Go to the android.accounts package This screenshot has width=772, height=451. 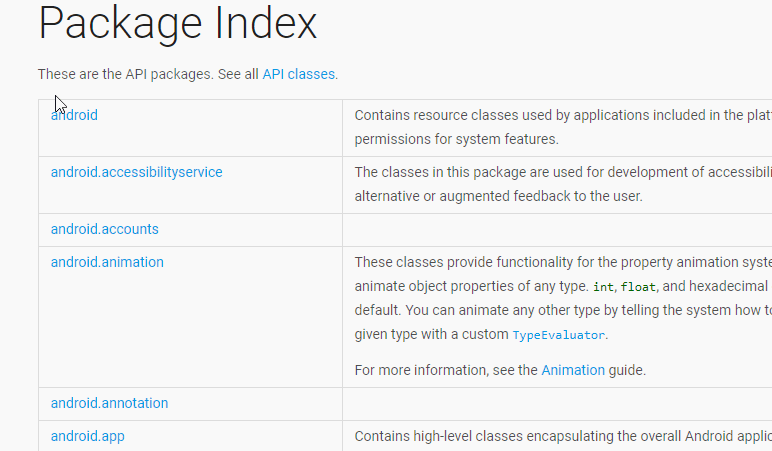click(x=104, y=229)
